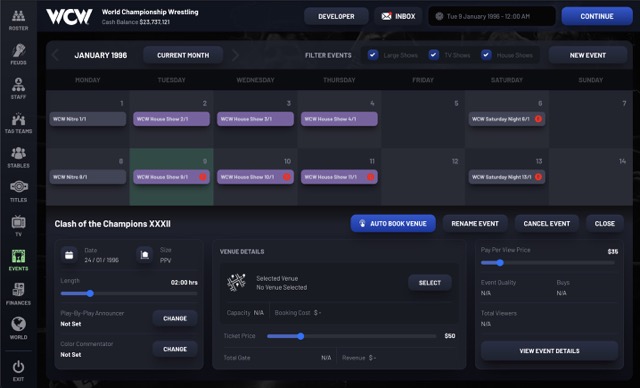Open the Developer menu
This screenshot has width=640, height=388.
click(x=336, y=16)
